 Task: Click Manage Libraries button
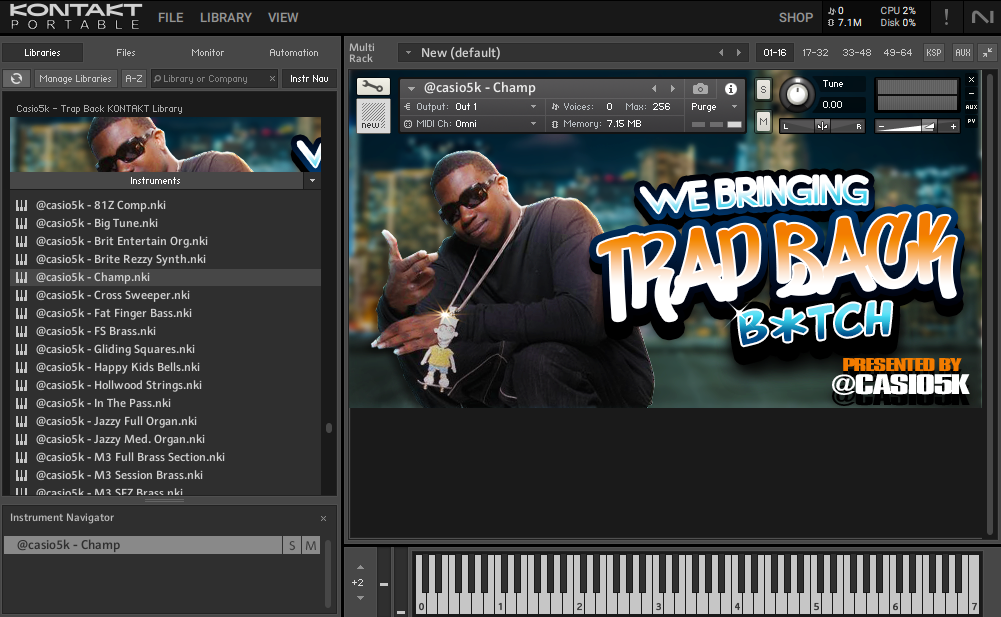pyautogui.click(x=75, y=79)
